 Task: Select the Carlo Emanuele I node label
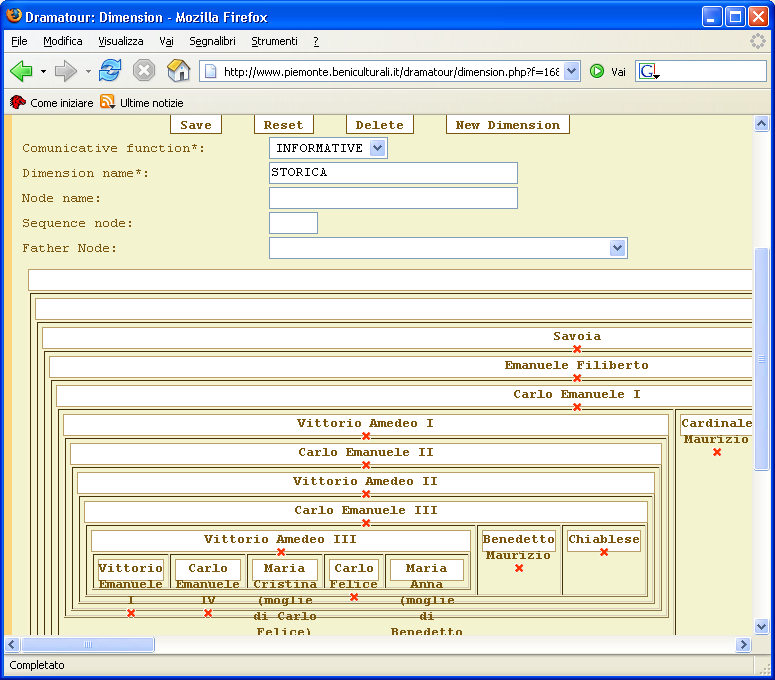(x=577, y=394)
